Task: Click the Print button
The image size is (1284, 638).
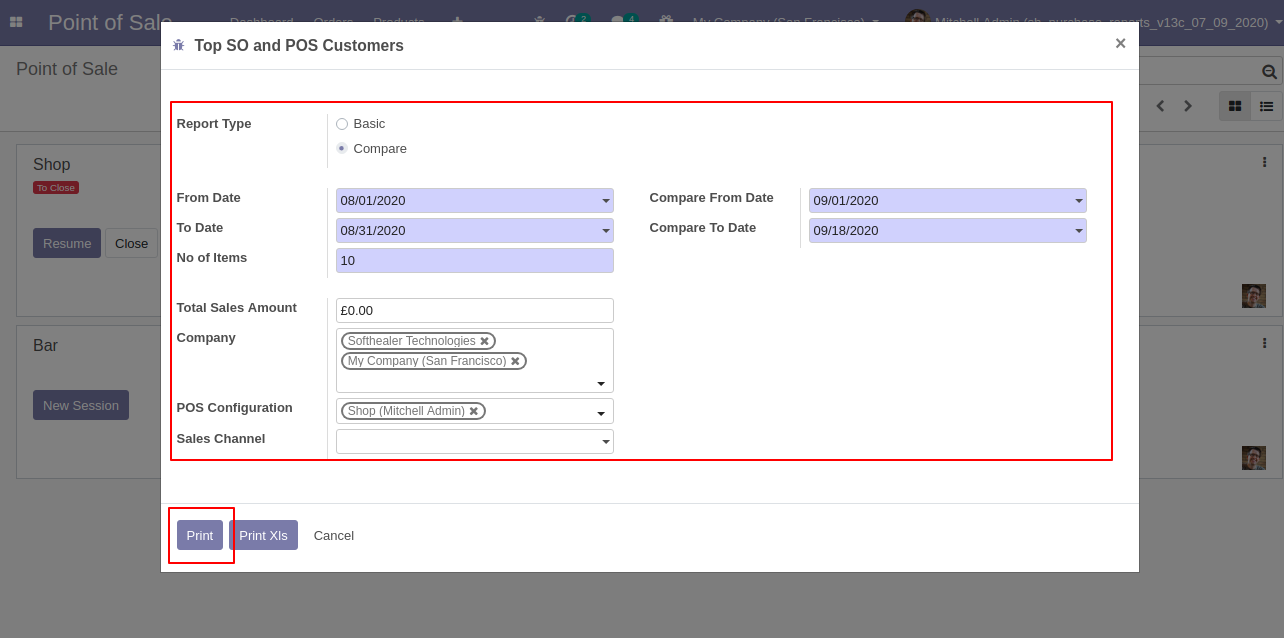Action: pyautogui.click(x=200, y=535)
